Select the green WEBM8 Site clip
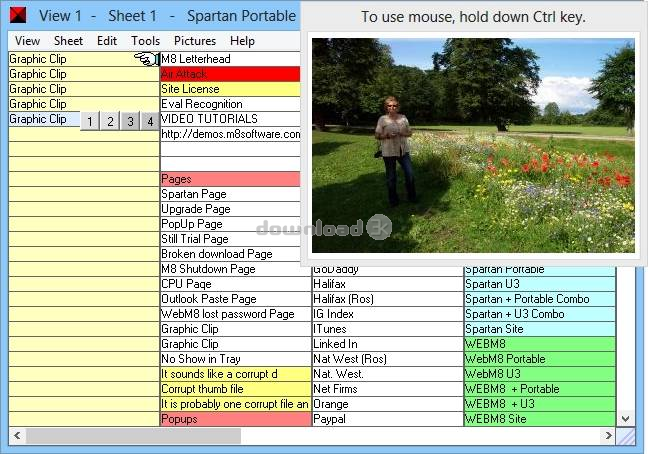The image size is (648, 454). tap(540, 419)
